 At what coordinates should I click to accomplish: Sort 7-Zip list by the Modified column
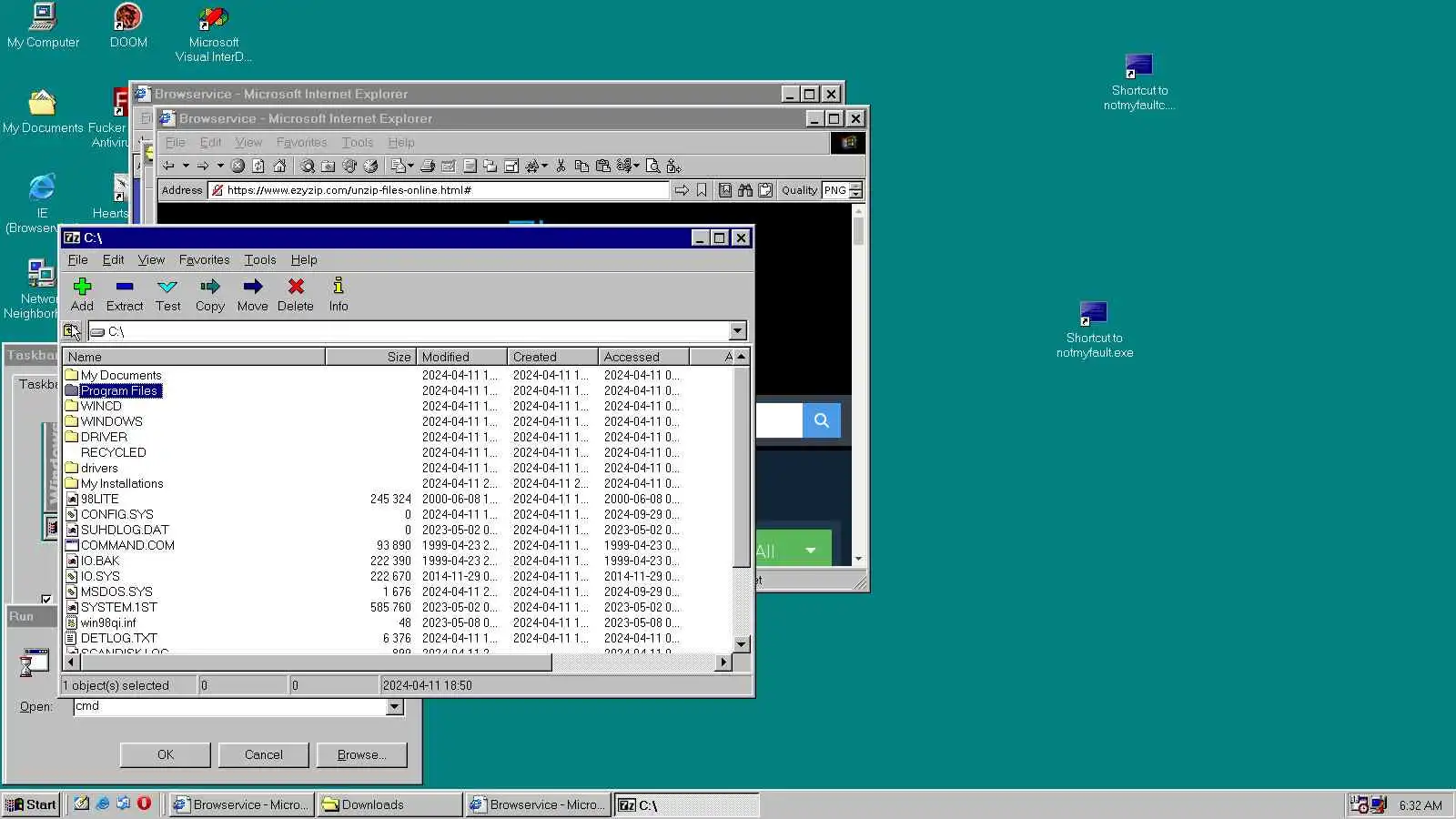462,357
